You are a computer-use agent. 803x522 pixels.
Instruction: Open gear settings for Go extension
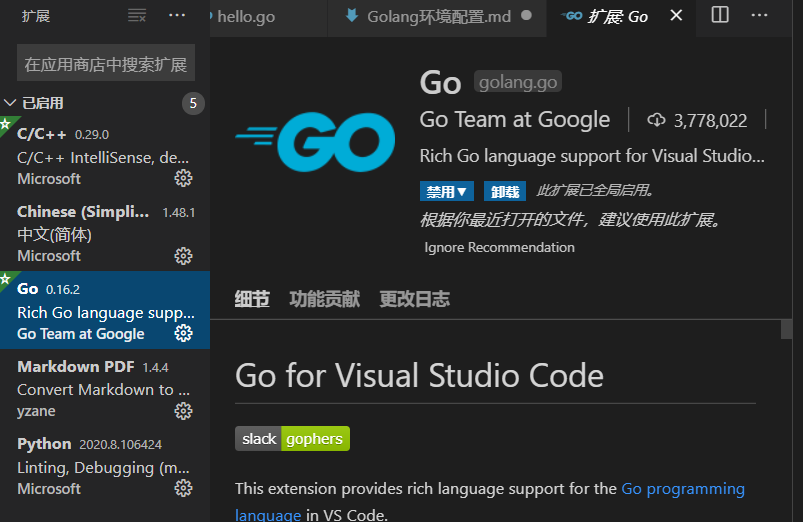point(183,333)
